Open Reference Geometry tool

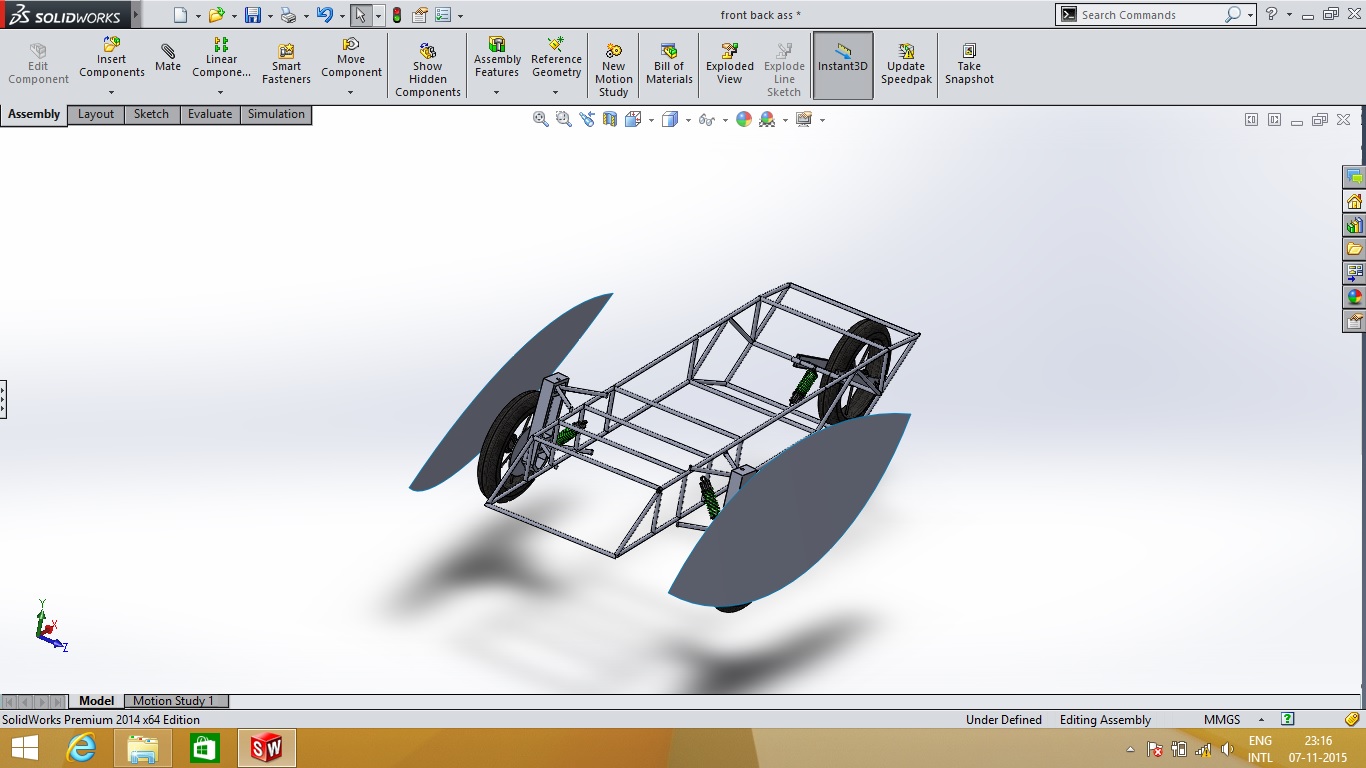[556, 58]
